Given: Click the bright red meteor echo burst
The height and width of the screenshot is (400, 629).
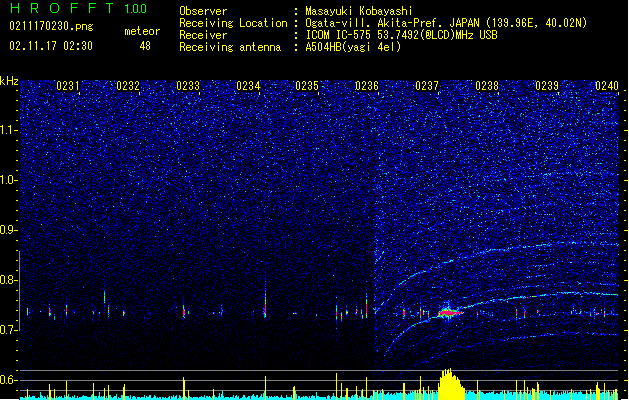Looking at the screenshot, I should point(448,312).
